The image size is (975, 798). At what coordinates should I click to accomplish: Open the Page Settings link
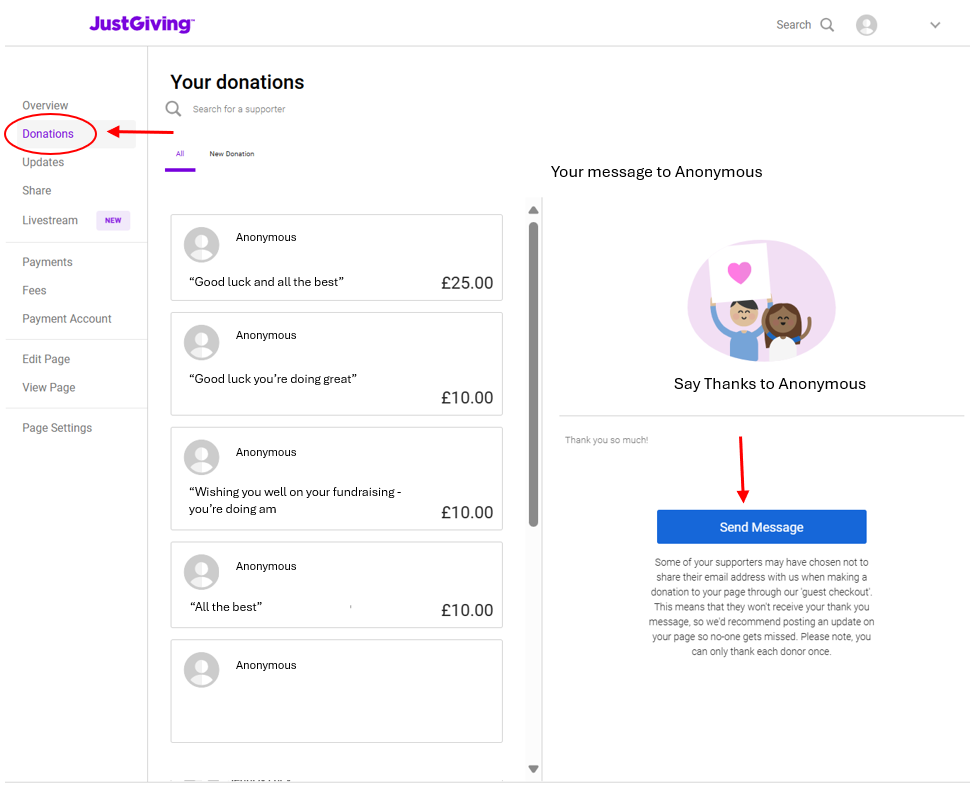(57, 428)
